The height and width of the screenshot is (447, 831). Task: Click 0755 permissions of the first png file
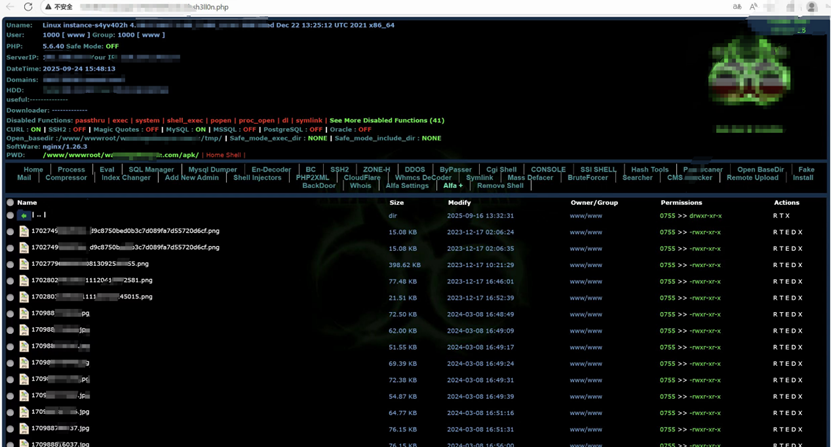pos(667,232)
